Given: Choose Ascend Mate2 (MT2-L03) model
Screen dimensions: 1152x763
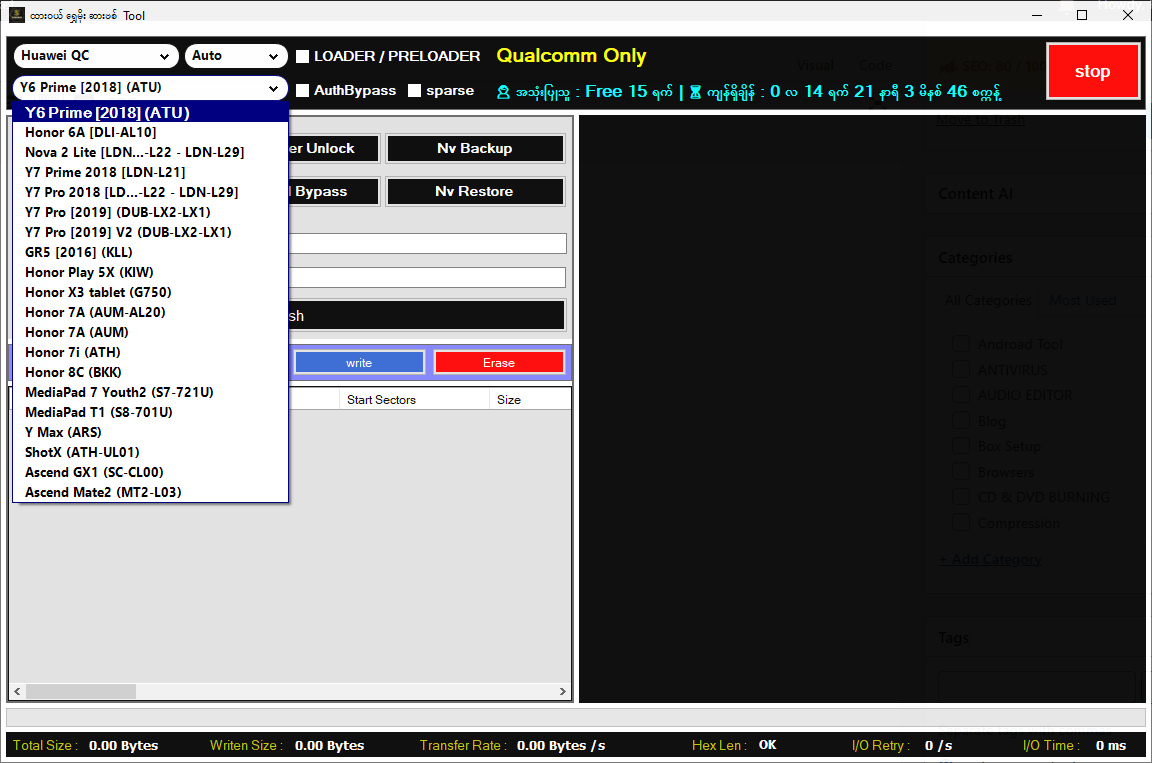Looking at the screenshot, I should pyautogui.click(x=103, y=492).
